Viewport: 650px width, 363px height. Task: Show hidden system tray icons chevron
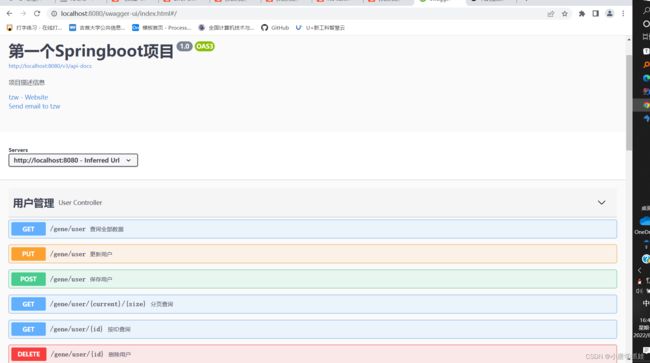point(640,270)
